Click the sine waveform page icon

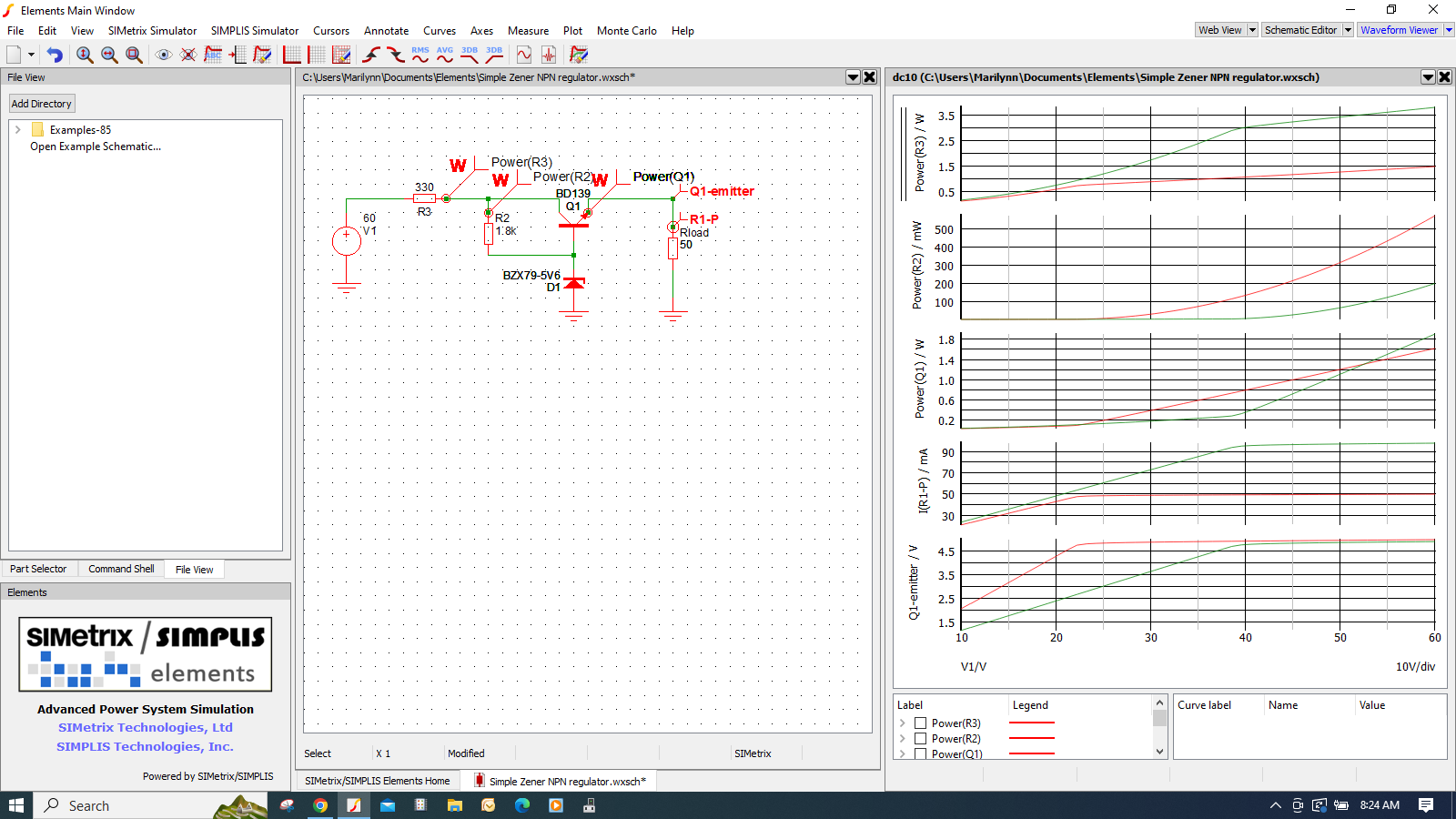pos(524,55)
